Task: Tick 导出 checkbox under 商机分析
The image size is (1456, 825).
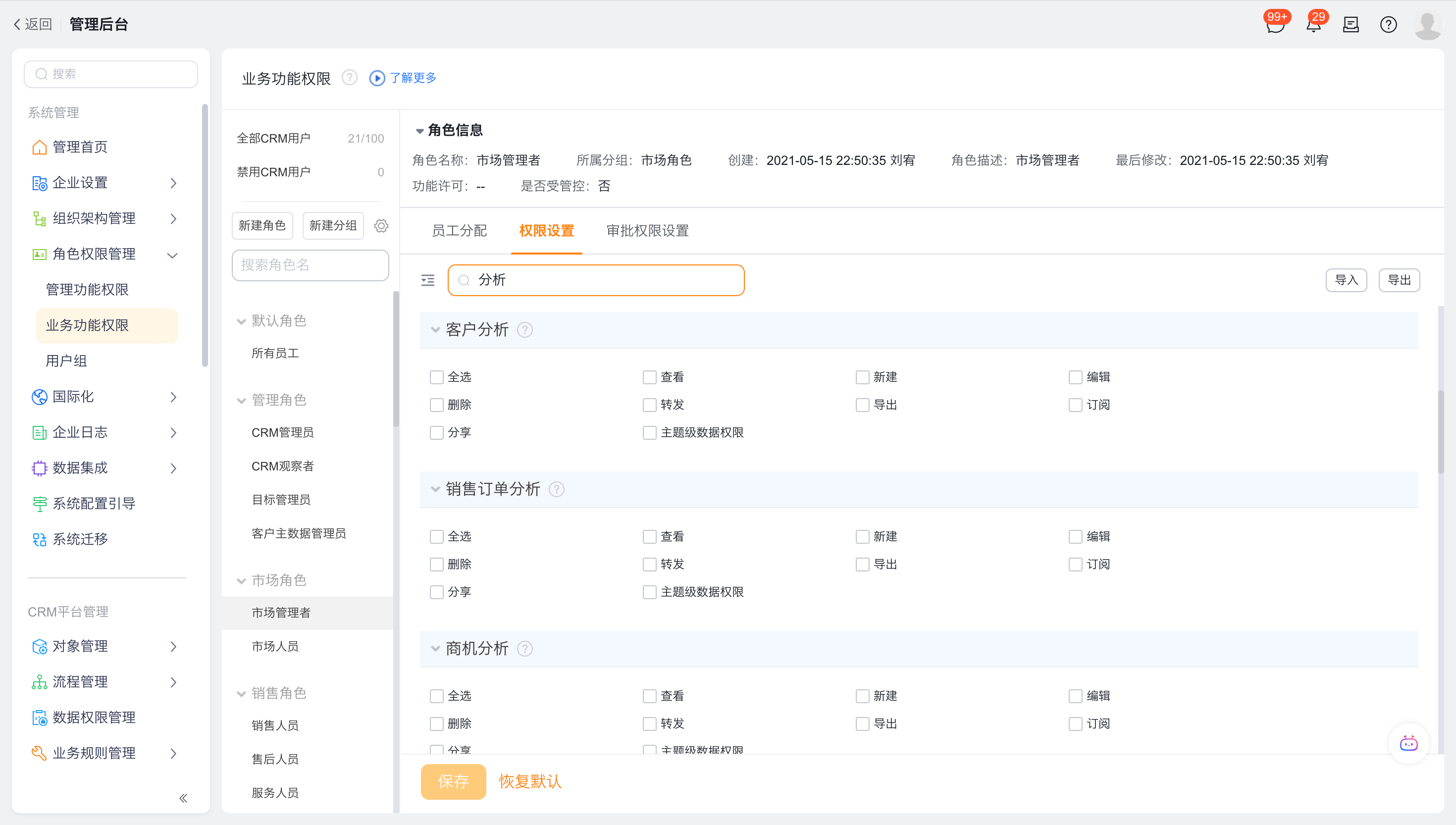Action: [x=862, y=724]
